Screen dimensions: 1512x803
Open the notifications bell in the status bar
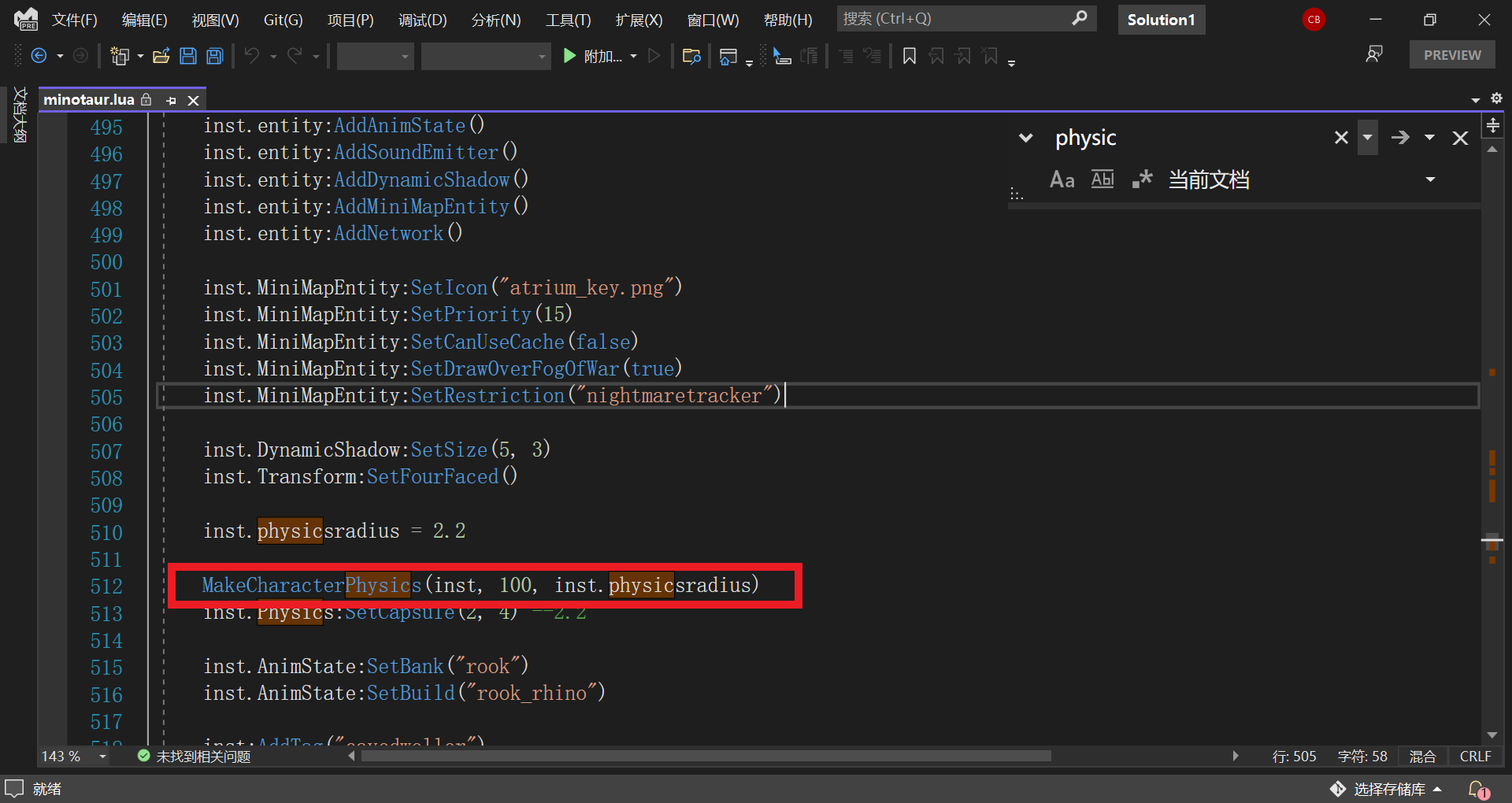[1477, 789]
